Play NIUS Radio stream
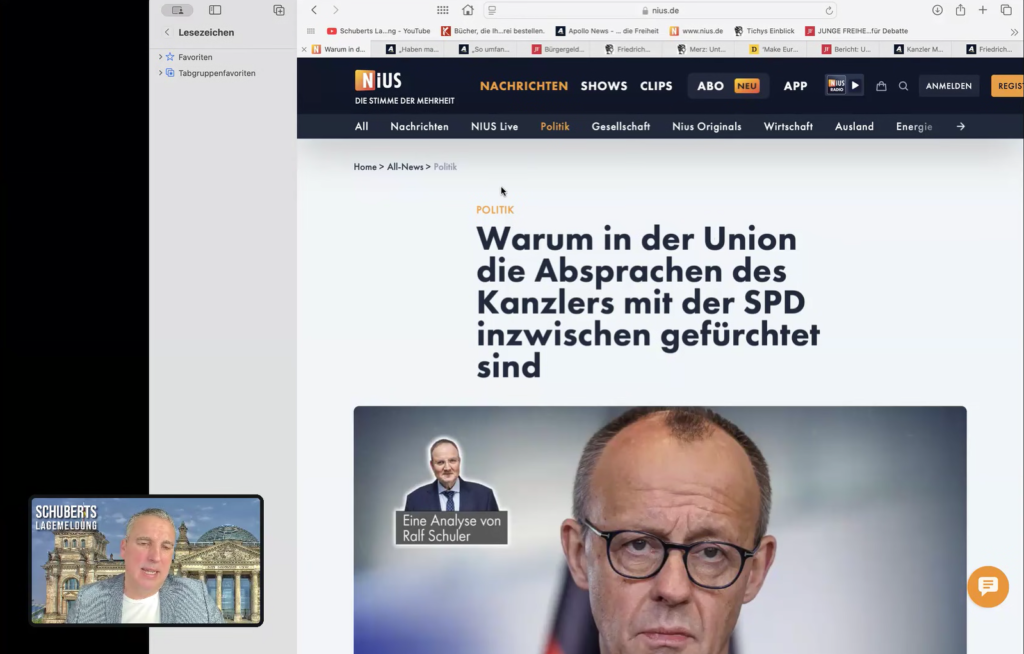The image size is (1024, 654). coord(854,86)
